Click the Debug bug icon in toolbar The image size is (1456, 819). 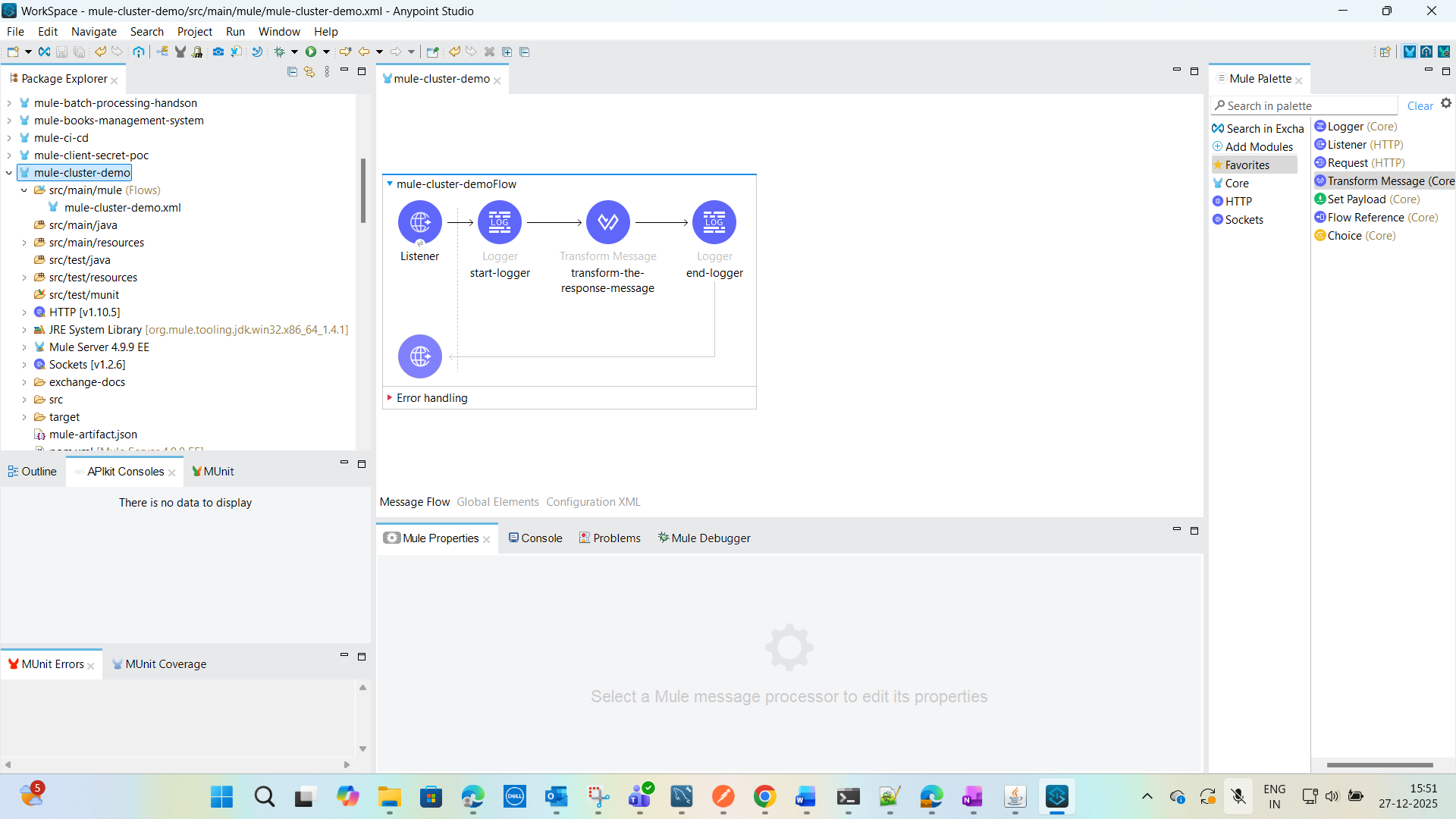coord(279,52)
